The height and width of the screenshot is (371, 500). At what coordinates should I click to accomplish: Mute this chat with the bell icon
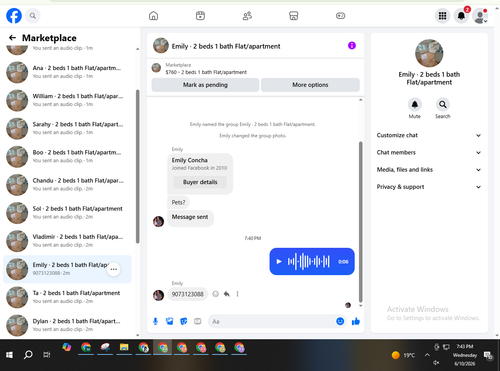tap(415, 105)
